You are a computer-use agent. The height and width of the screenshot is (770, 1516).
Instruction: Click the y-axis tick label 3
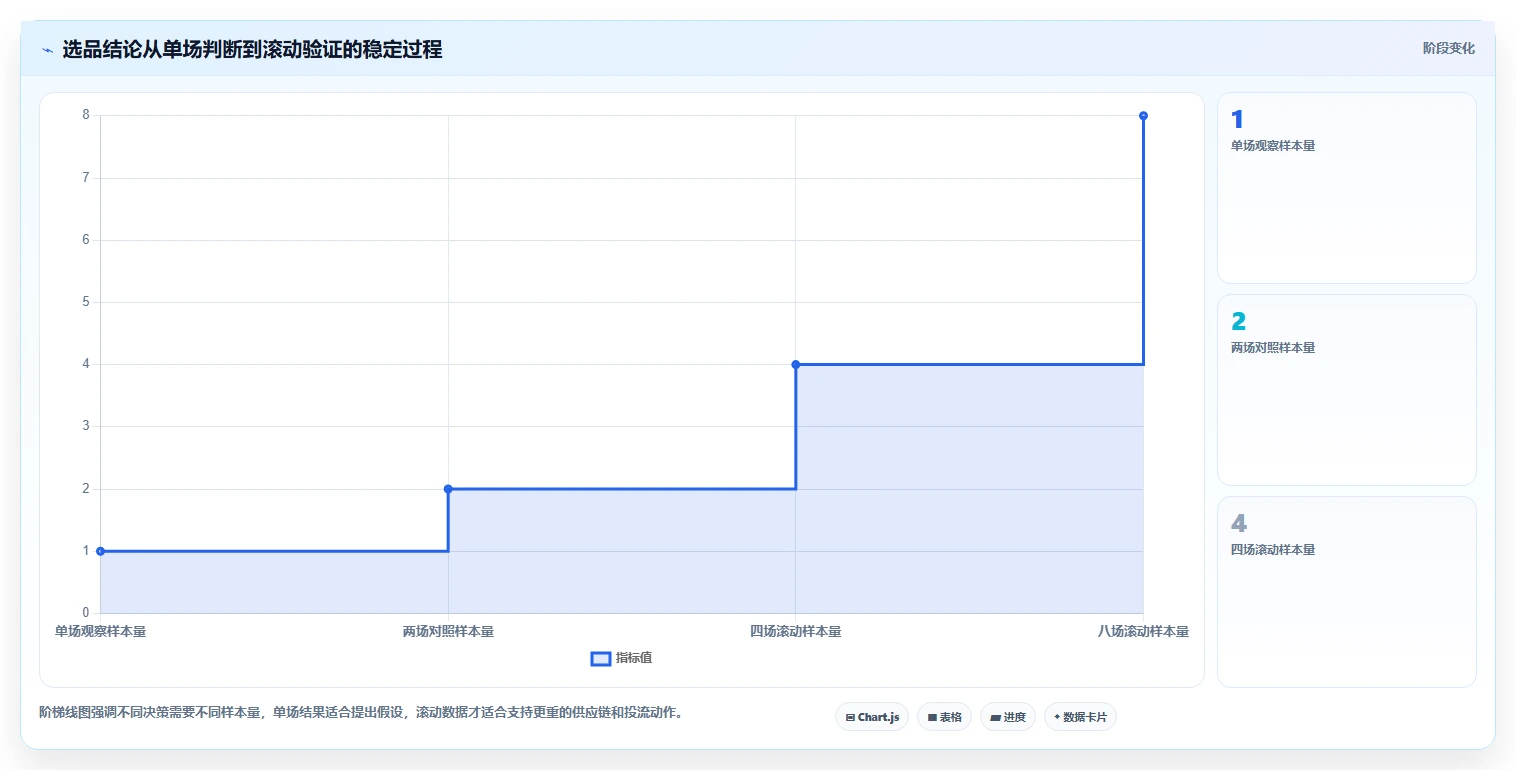click(x=86, y=426)
